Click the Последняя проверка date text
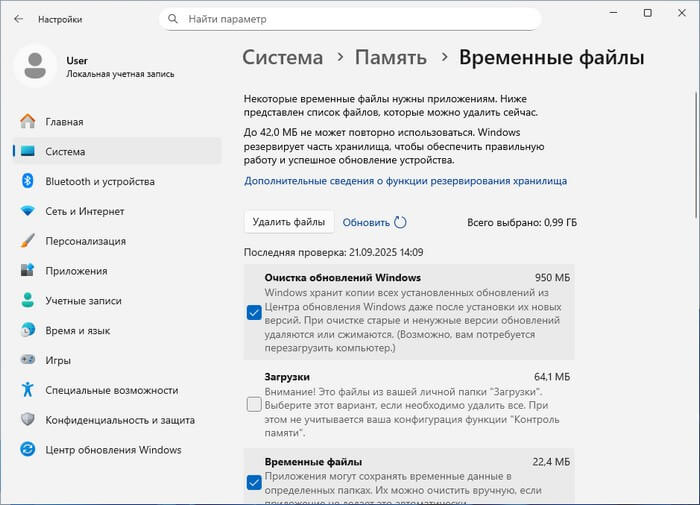Viewport: 700px width, 505px height. [333, 252]
